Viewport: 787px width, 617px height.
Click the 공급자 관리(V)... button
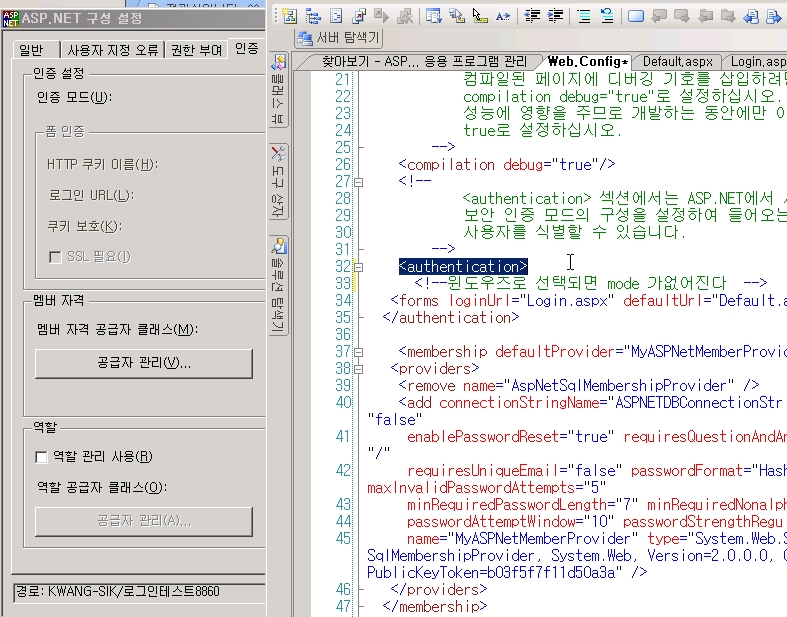click(x=144, y=363)
